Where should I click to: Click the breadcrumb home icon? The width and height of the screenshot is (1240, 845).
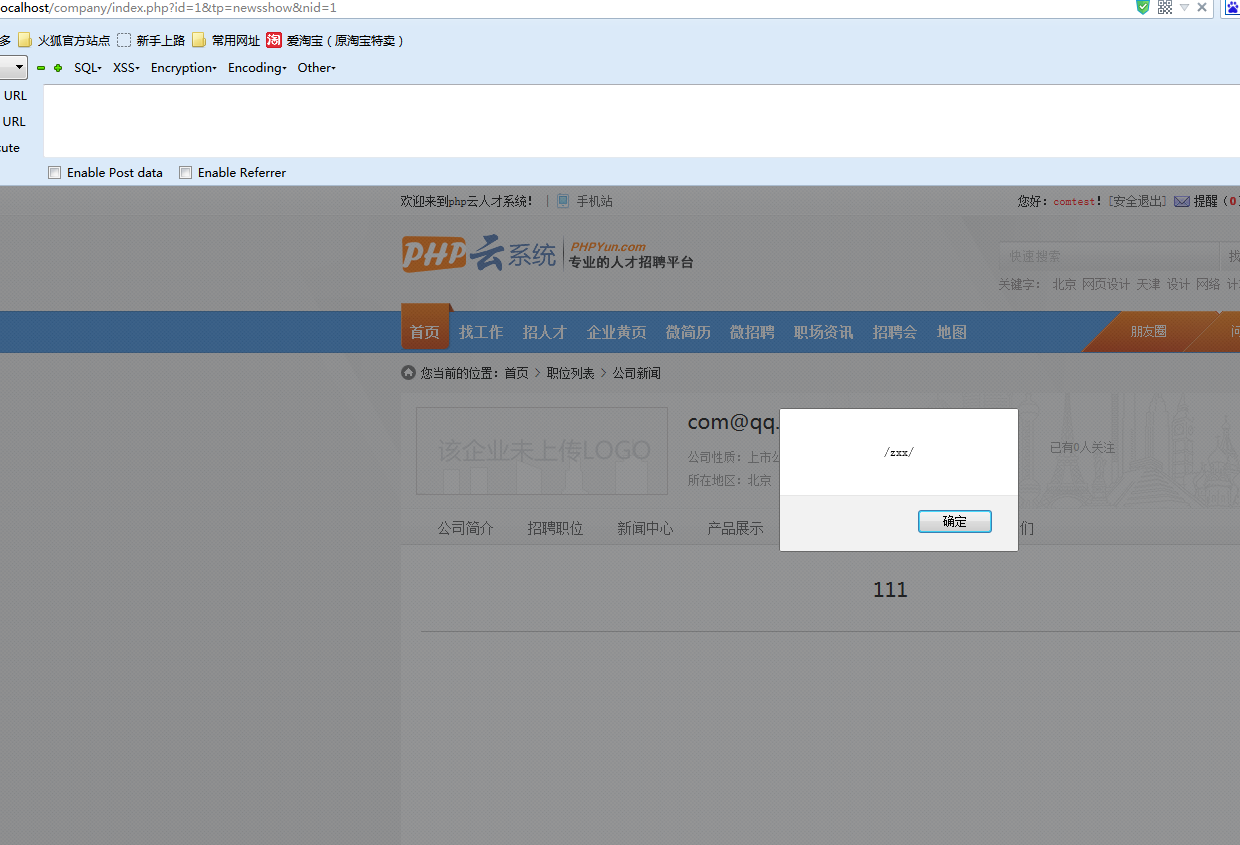coord(408,373)
